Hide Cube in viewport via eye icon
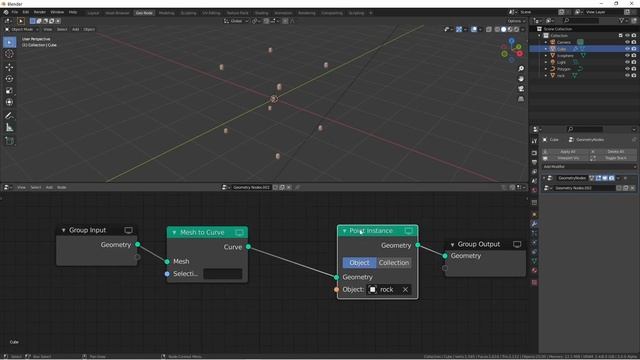The width and height of the screenshot is (640, 360). coord(627,49)
